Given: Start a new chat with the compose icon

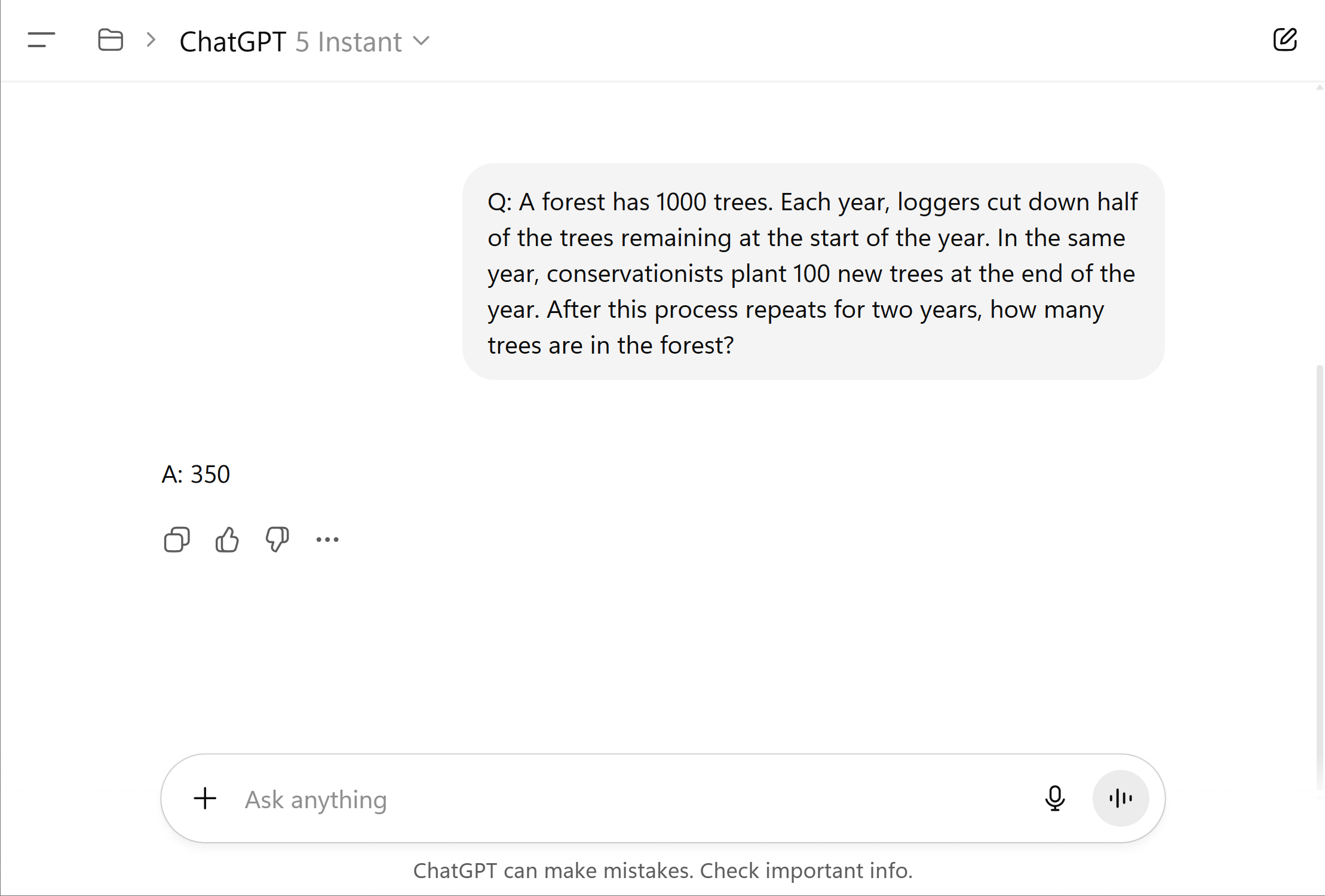Looking at the screenshot, I should [x=1286, y=40].
